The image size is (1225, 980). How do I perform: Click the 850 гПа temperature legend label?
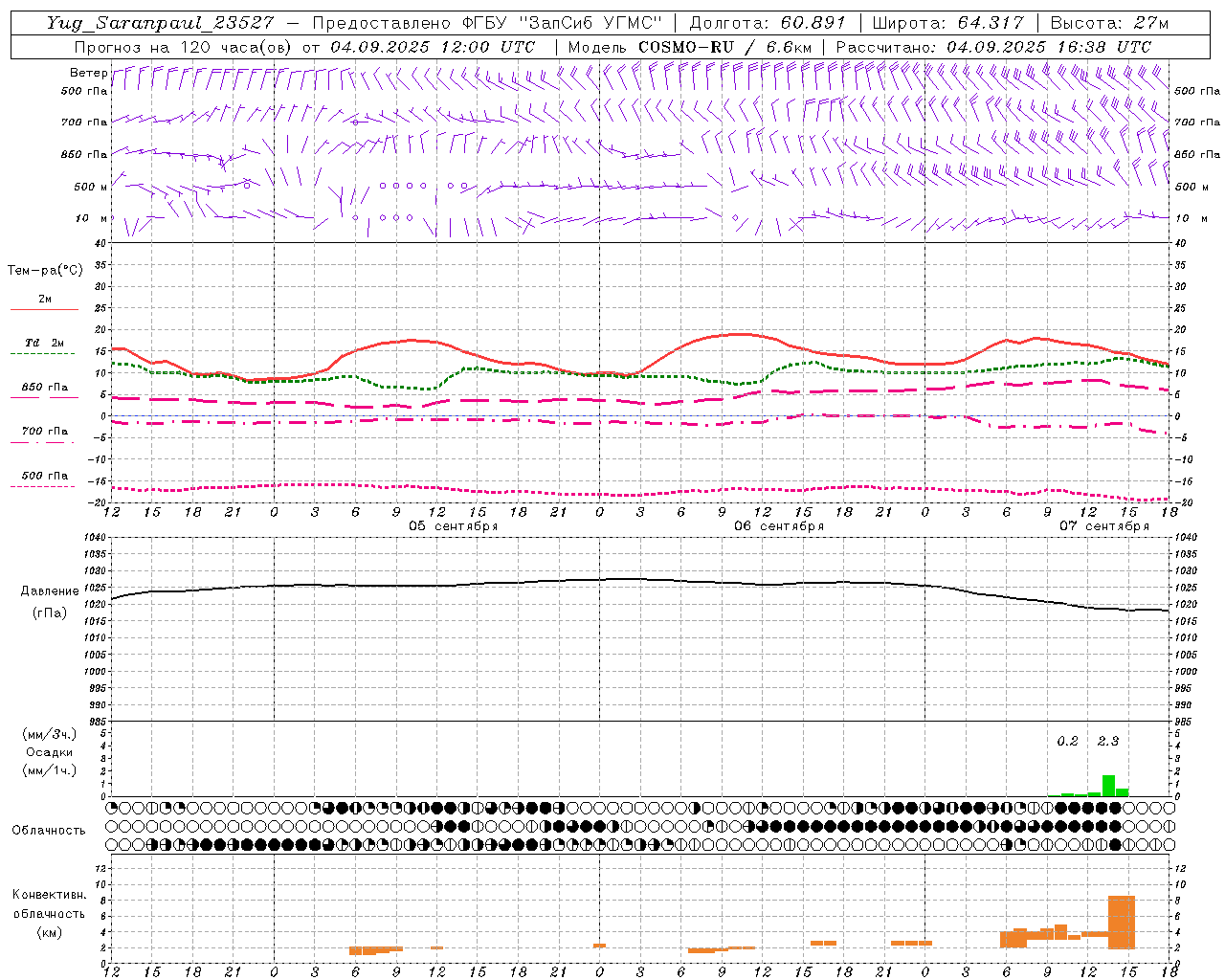point(45,387)
